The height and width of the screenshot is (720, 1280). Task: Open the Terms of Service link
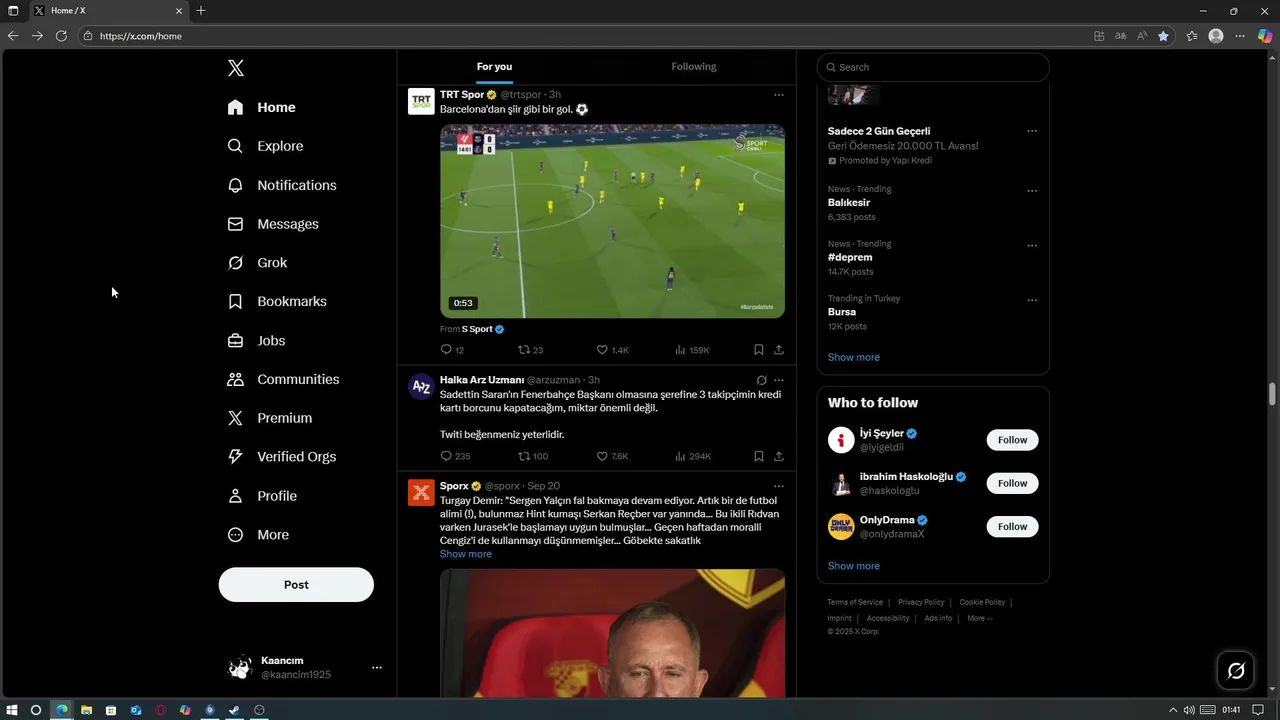[855, 602]
